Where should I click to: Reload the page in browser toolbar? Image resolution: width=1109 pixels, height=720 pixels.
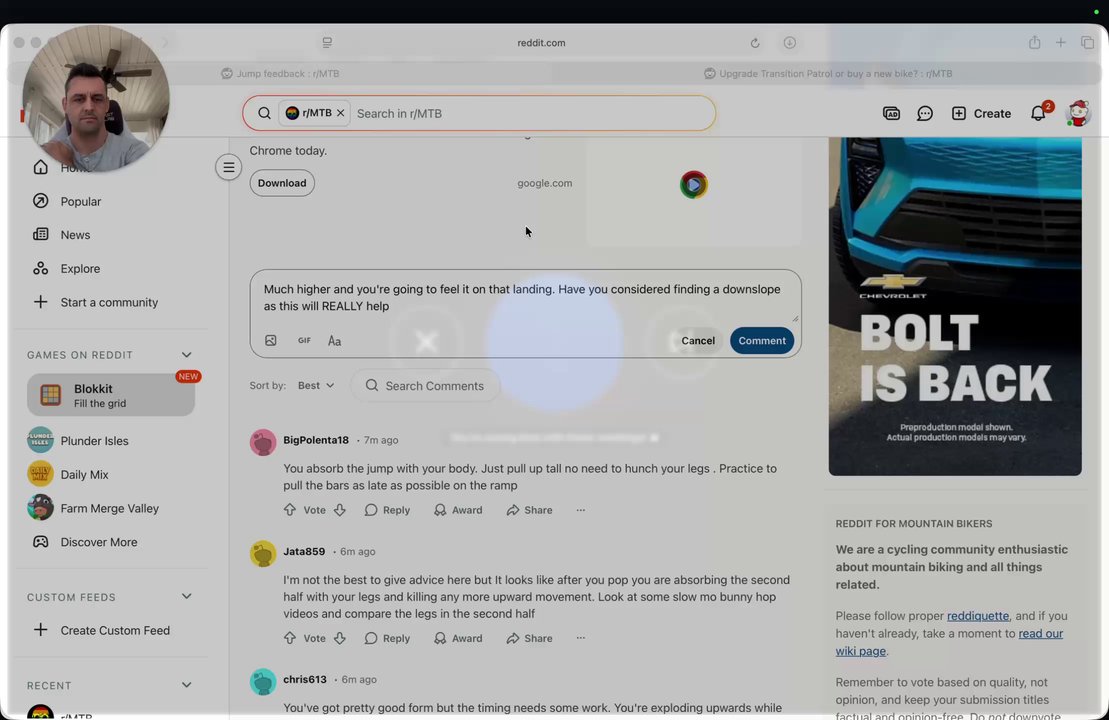[x=755, y=43]
